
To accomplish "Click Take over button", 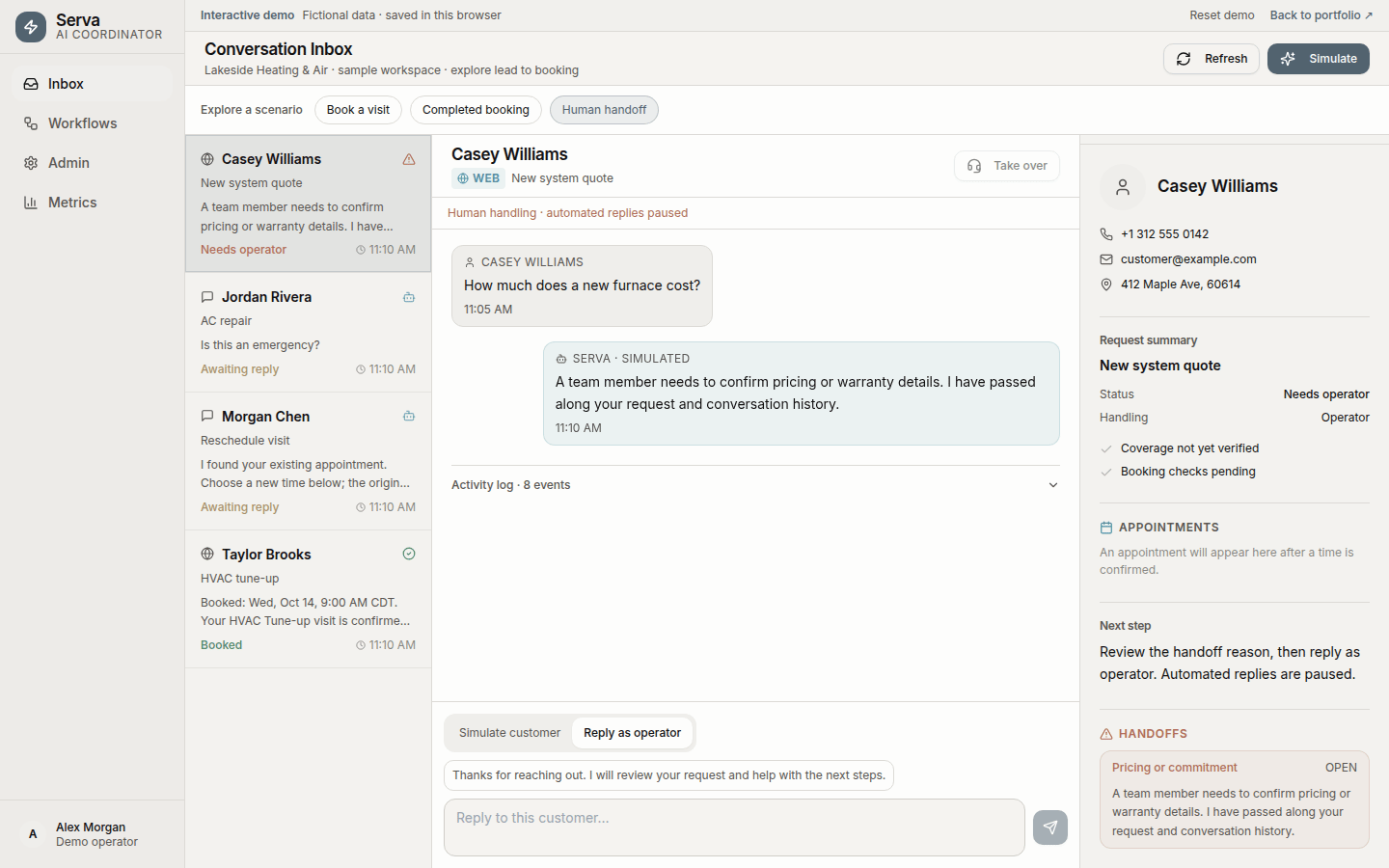I will coord(1007,166).
